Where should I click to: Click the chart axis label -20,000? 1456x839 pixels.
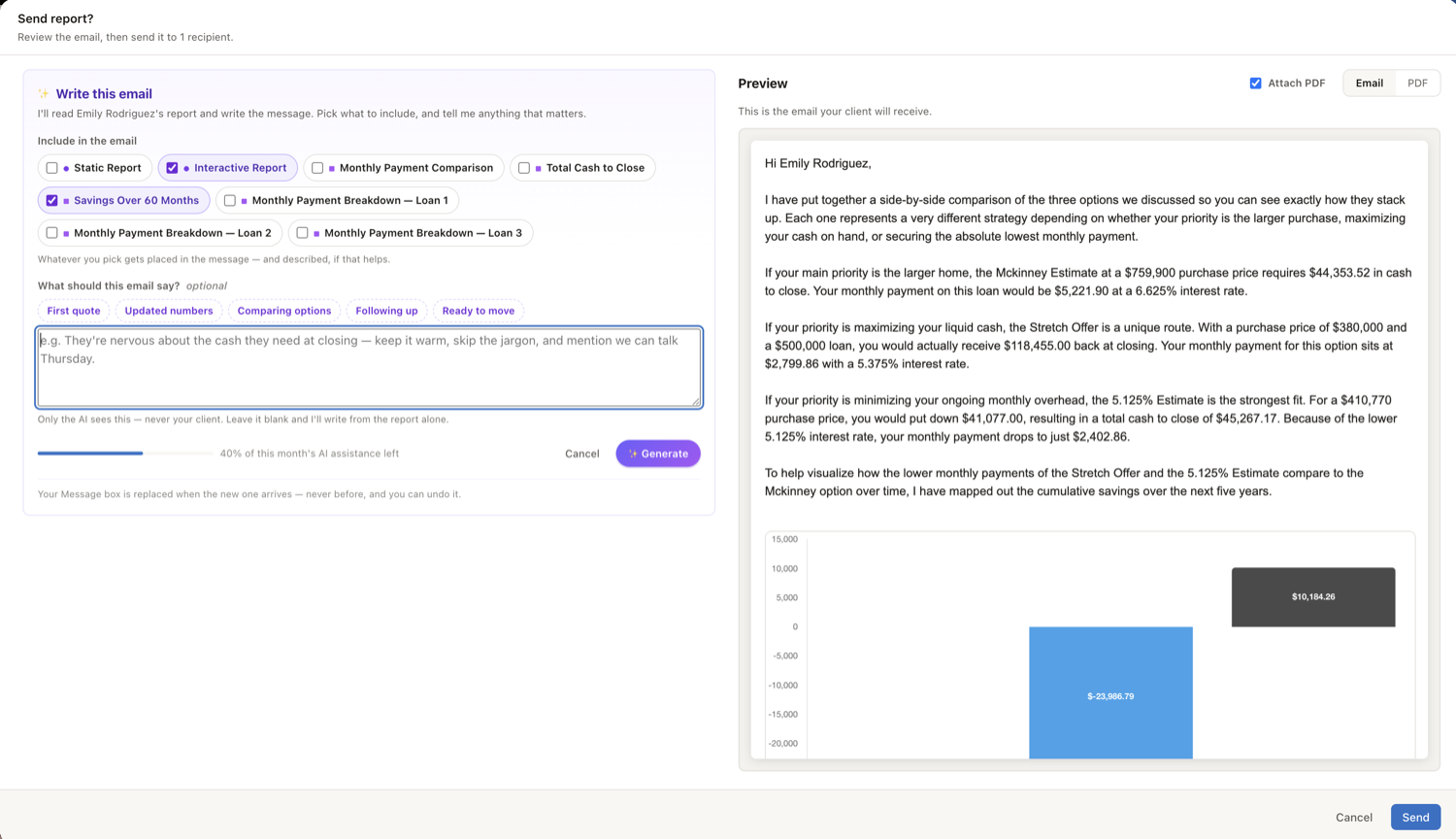pos(782,744)
